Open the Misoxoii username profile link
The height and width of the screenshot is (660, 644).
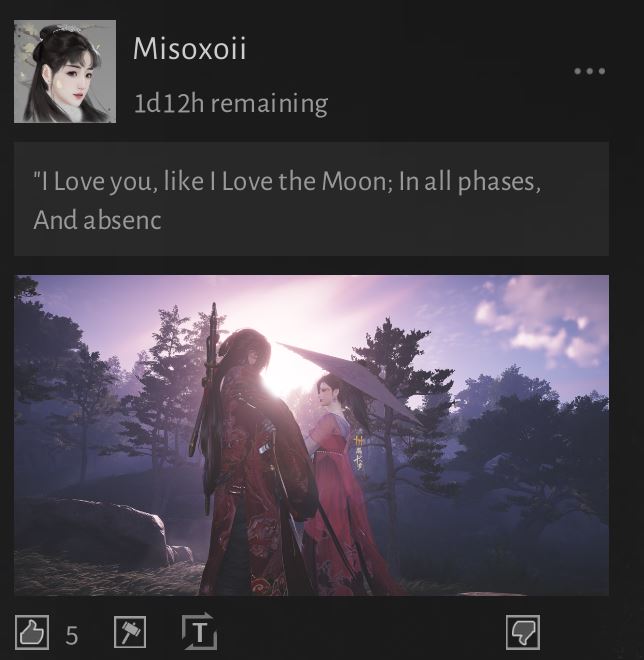(189, 48)
